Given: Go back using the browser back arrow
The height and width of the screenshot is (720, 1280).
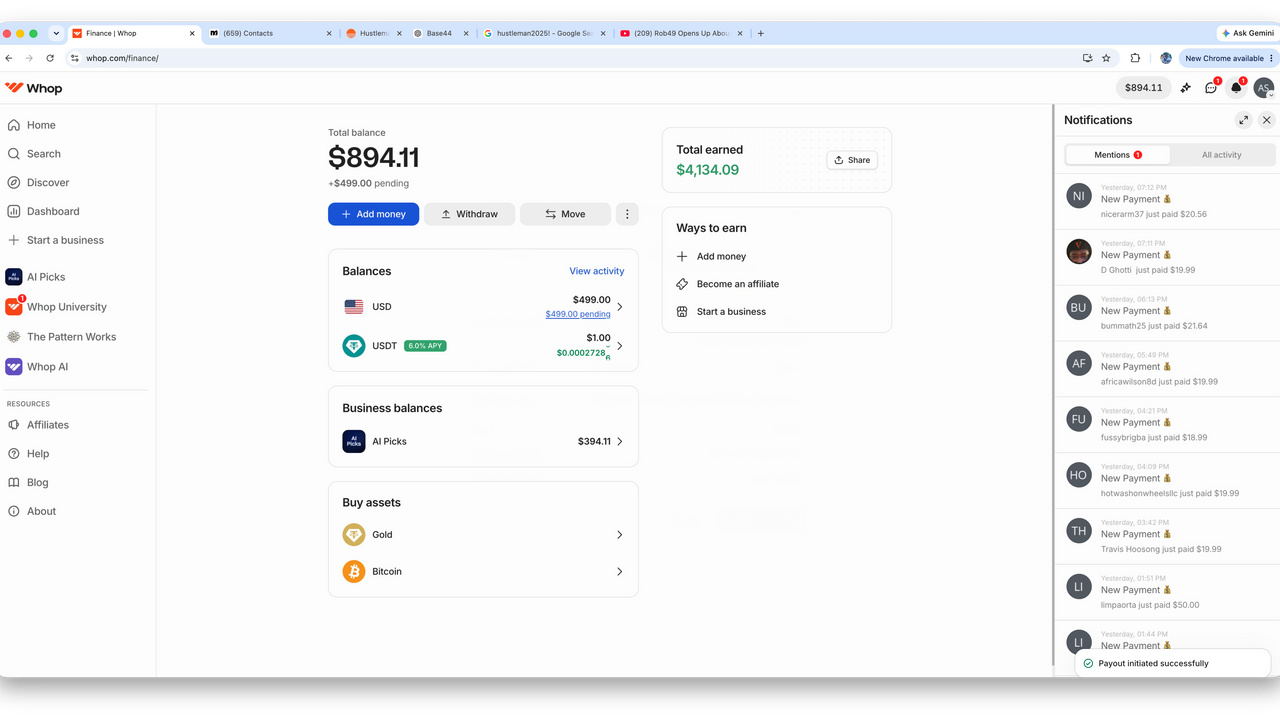Looking at the screenshot, I should pyautogui.click(x=9, y=58).
